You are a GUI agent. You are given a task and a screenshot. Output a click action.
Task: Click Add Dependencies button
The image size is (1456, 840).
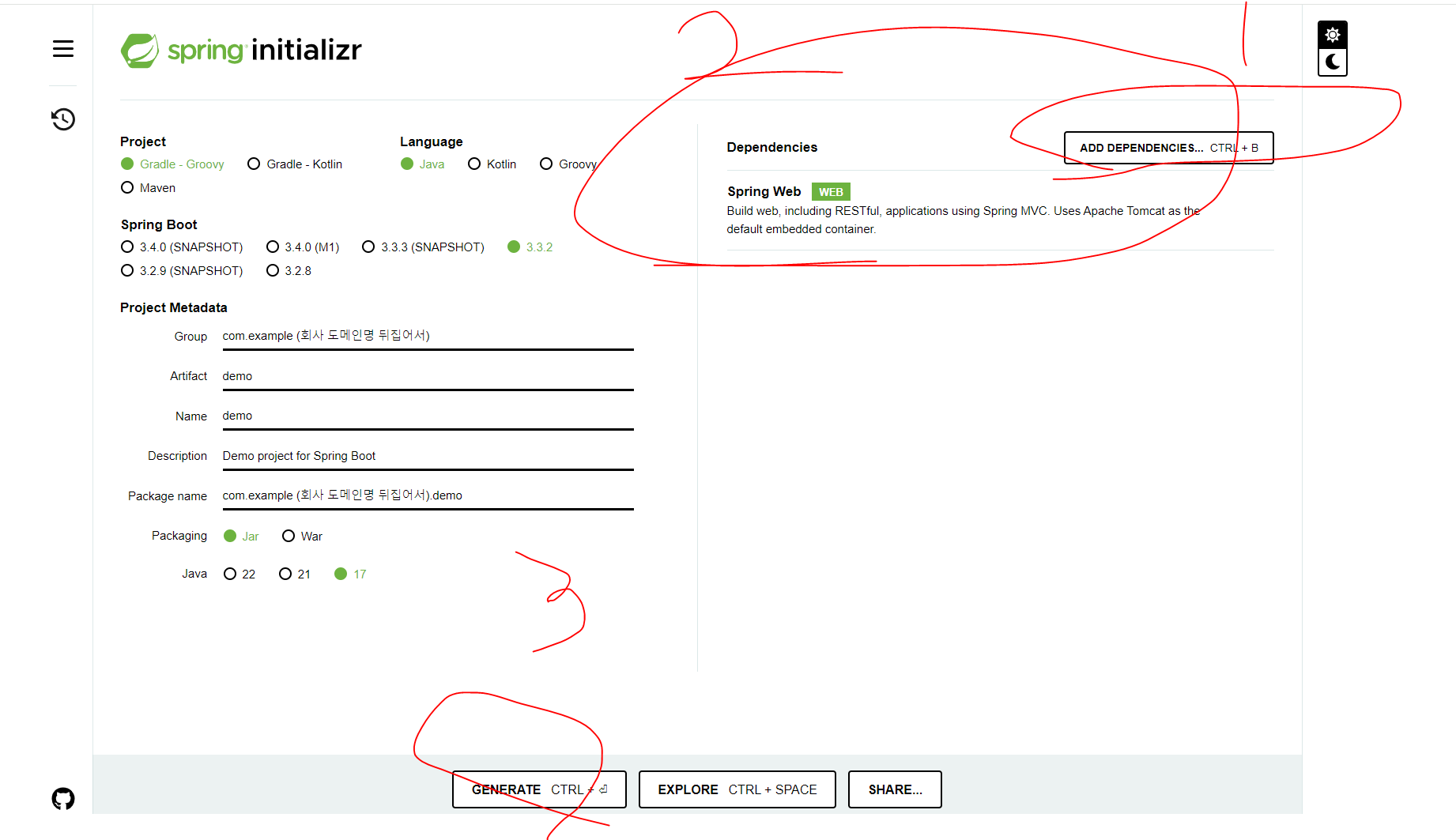[1168, 148]
